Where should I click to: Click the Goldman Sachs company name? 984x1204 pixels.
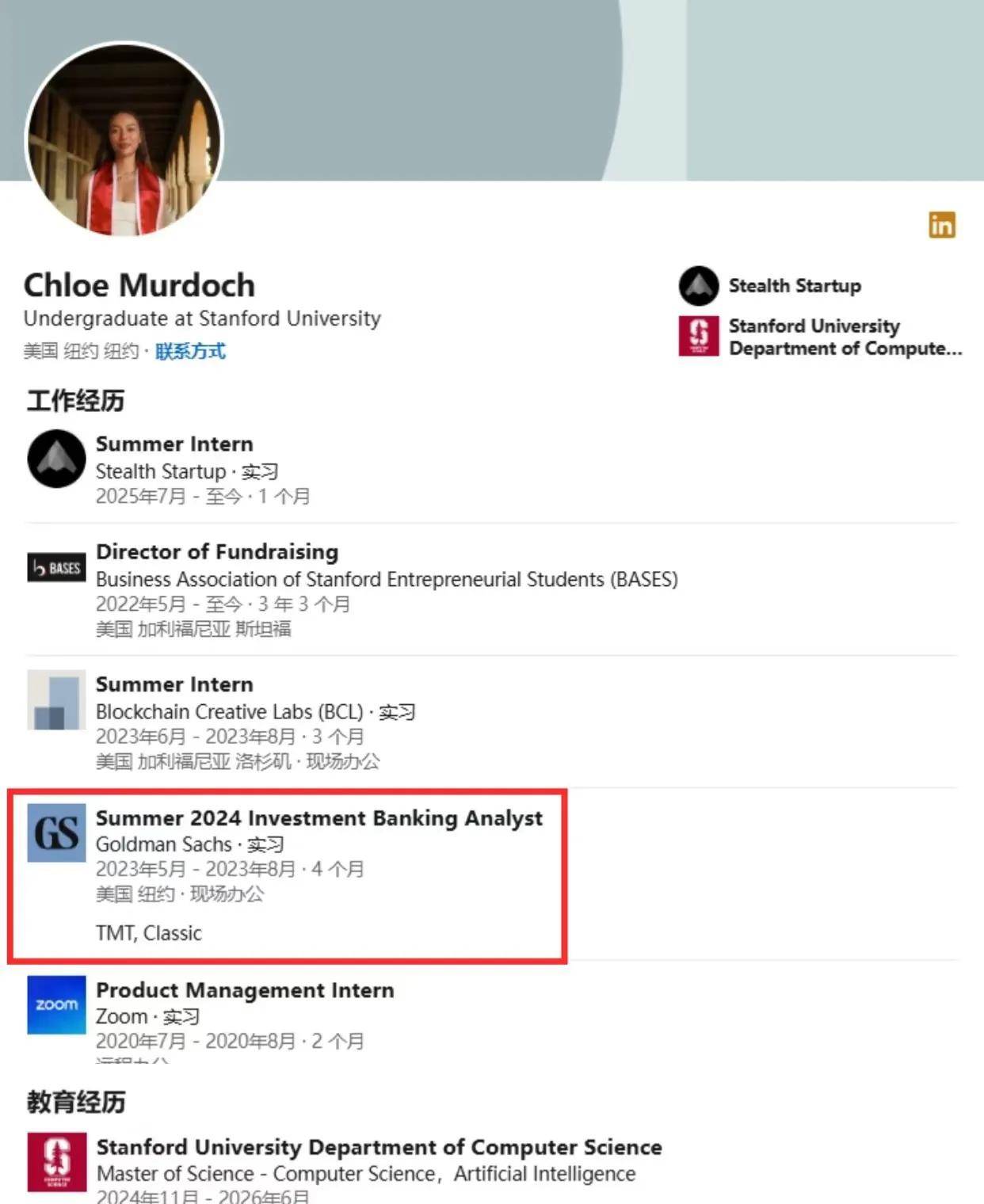164,844
